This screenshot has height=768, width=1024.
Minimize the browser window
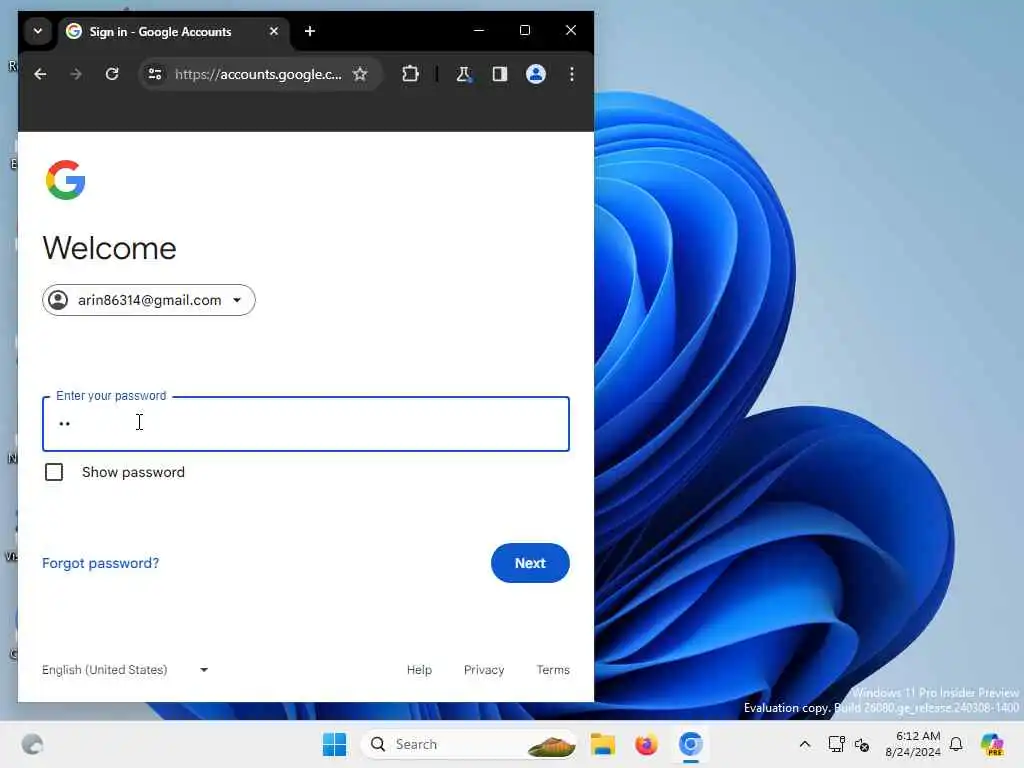(479, 31)
